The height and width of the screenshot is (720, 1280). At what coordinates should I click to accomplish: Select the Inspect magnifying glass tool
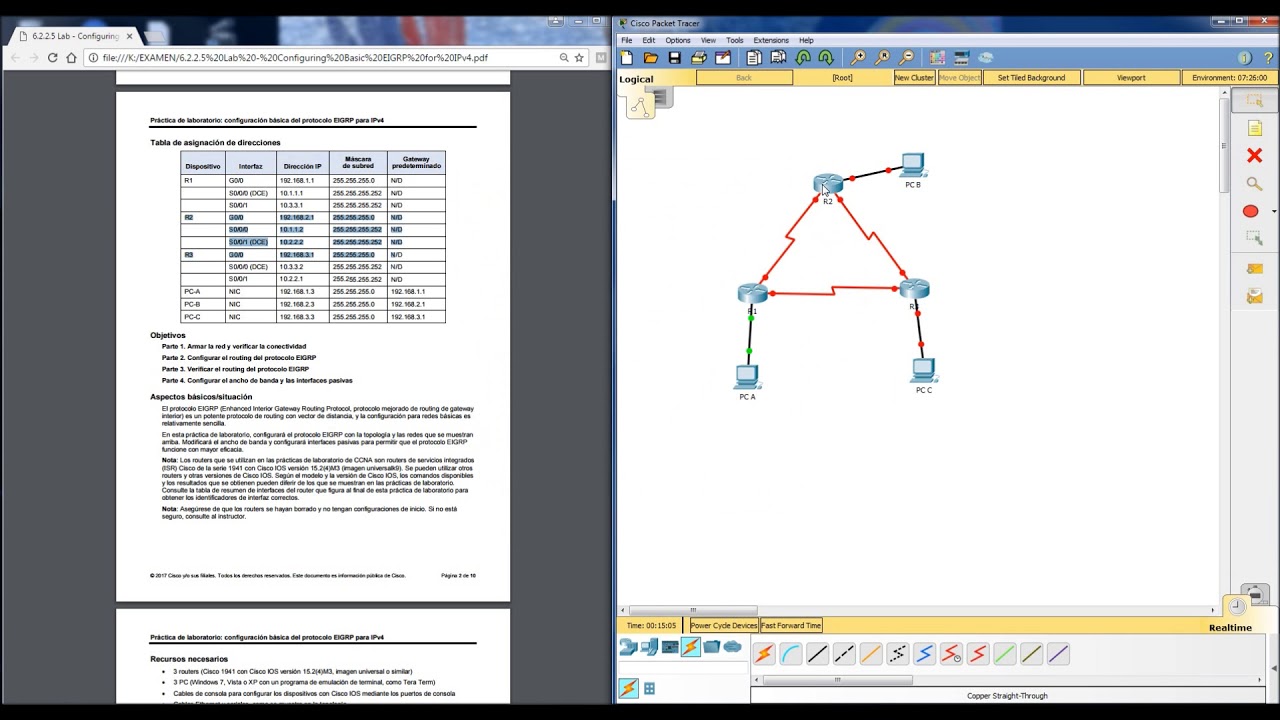(1254, 183)
